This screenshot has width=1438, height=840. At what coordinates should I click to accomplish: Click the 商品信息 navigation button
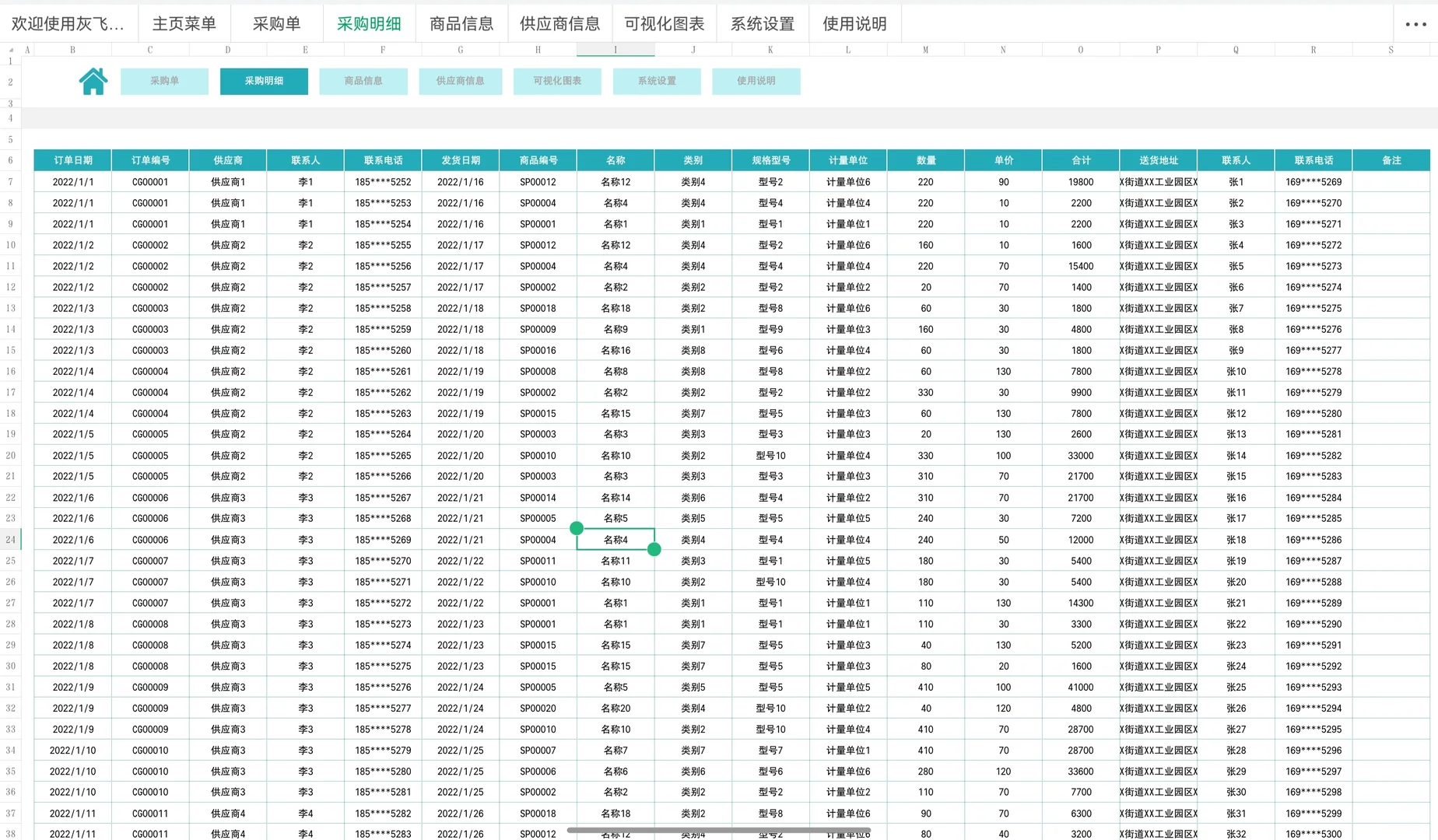pyautogui.click(x=363, y=81)
